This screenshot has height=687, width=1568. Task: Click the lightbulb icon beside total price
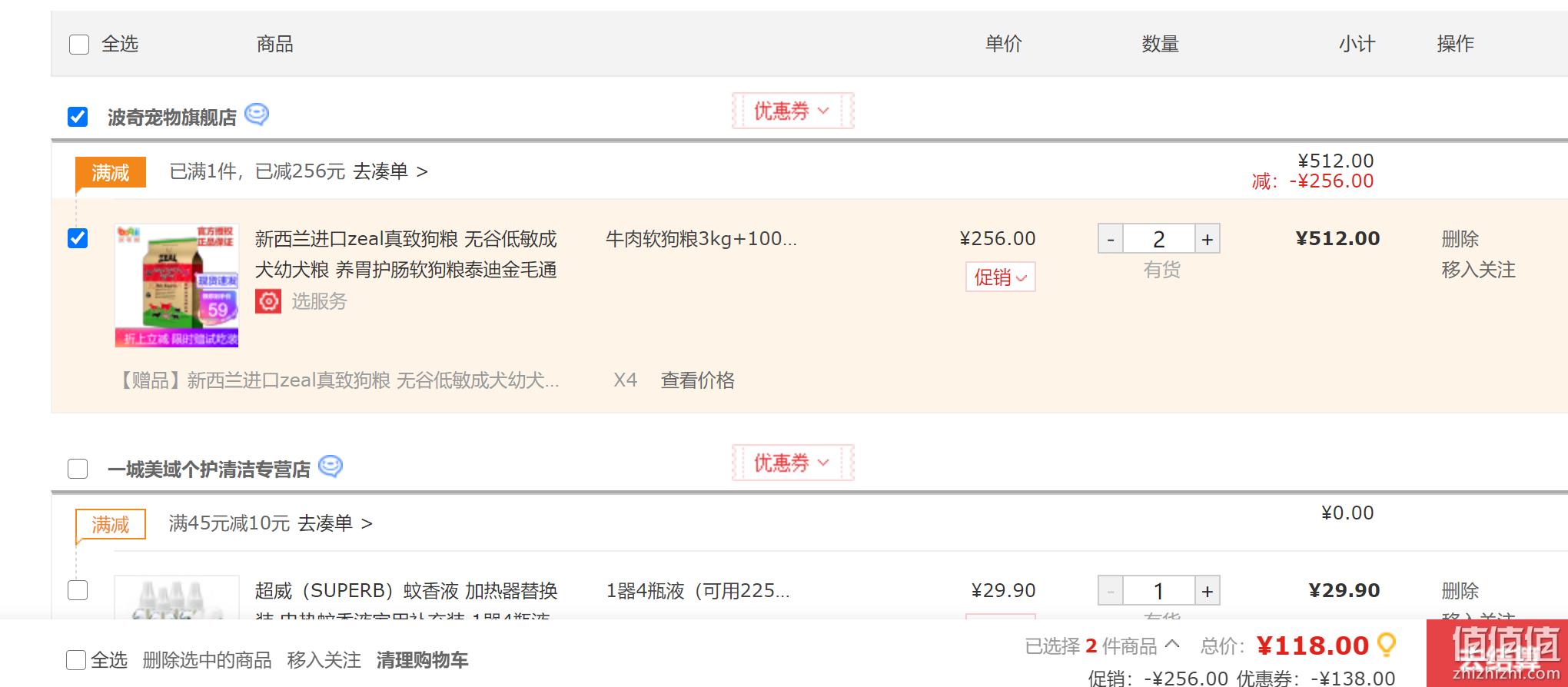point(1387,645)
